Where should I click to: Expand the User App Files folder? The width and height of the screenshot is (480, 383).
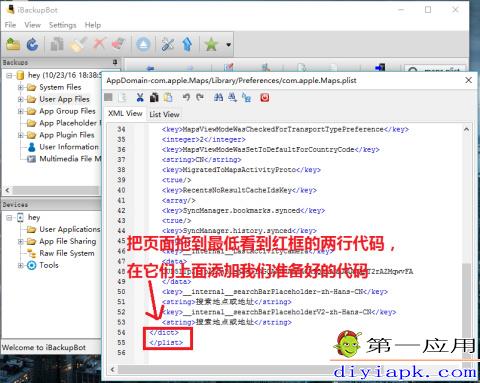point(21,99)
